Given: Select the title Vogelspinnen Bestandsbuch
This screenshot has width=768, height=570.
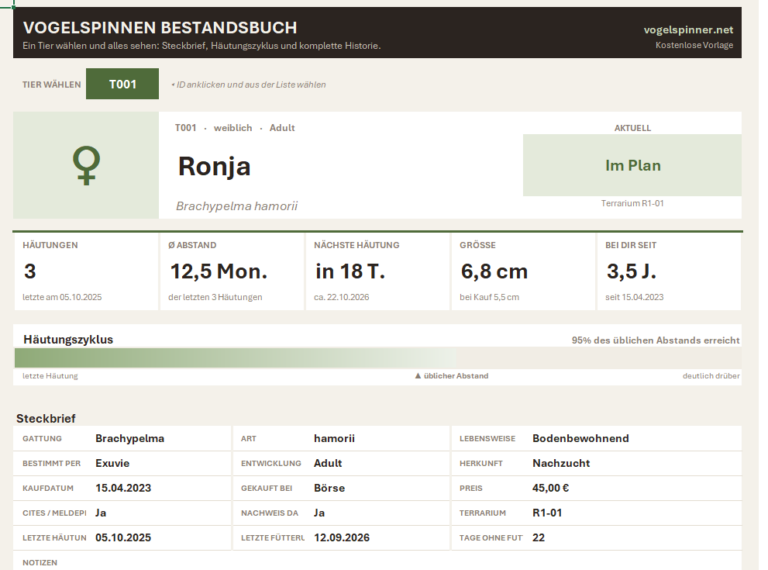Looking at the screenshot, I should click(x=160, y=27).
